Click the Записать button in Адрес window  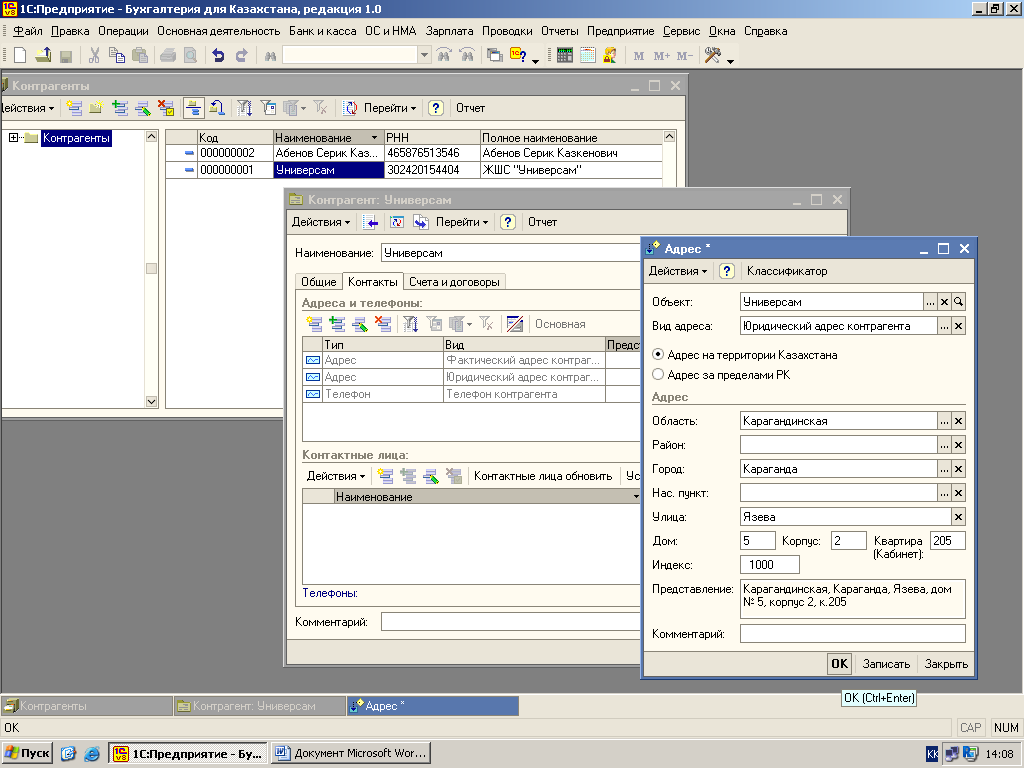[x=886, y=664]
